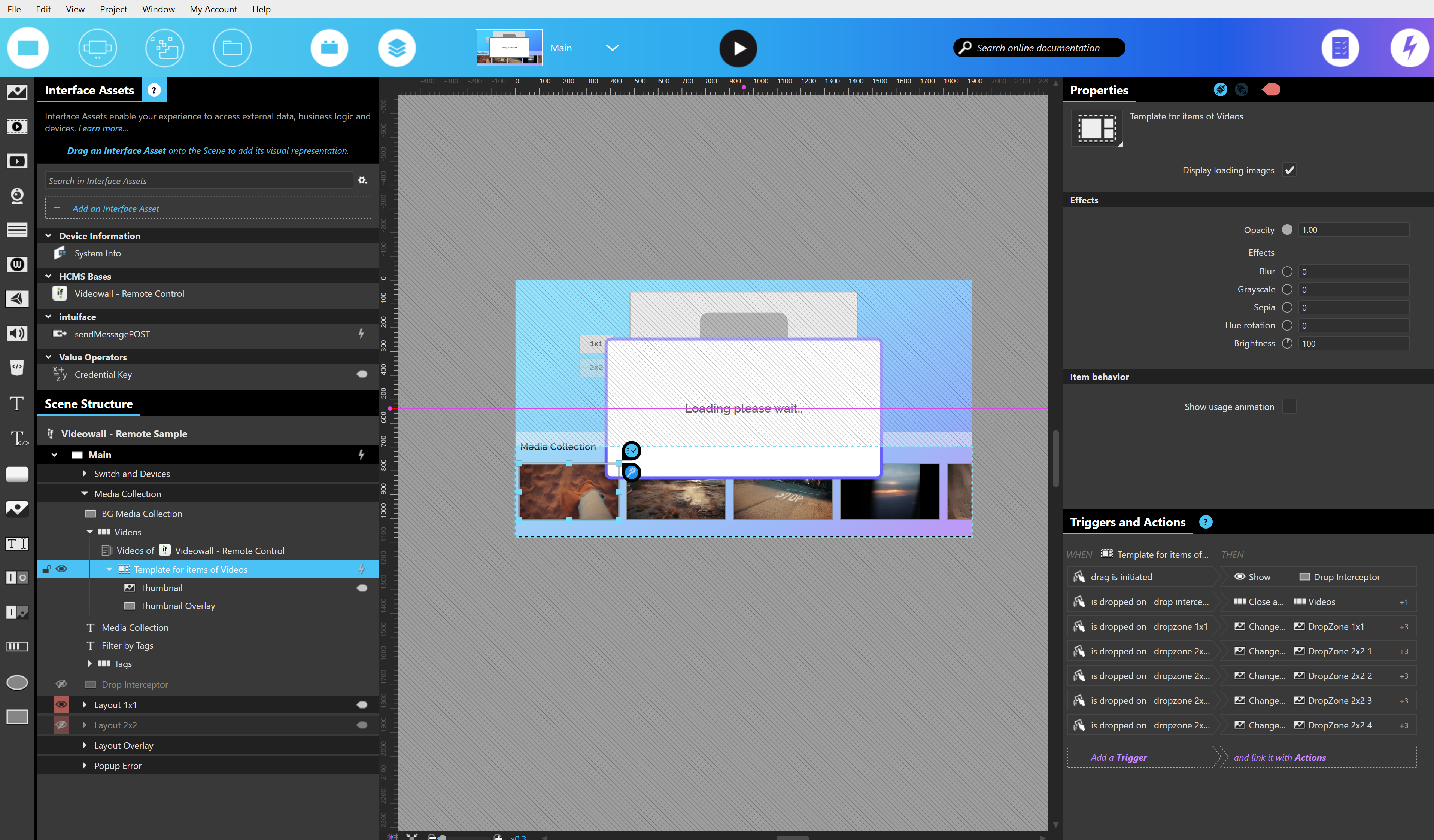Viewport: 1434px width, 840px height.
Task: Toggle the lock on Template for items row
Action: [47, 569]
